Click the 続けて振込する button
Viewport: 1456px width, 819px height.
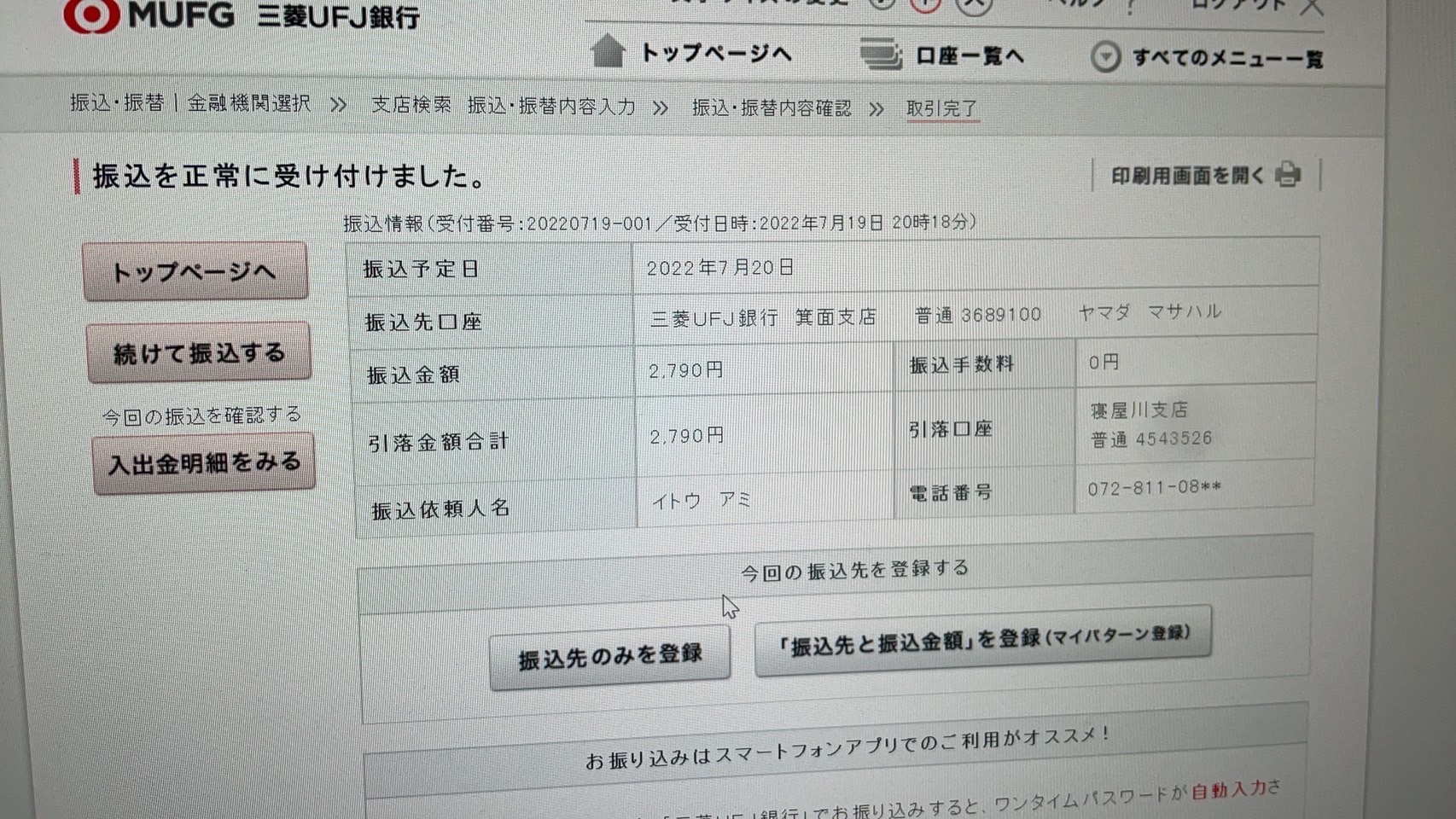(198, 352)
